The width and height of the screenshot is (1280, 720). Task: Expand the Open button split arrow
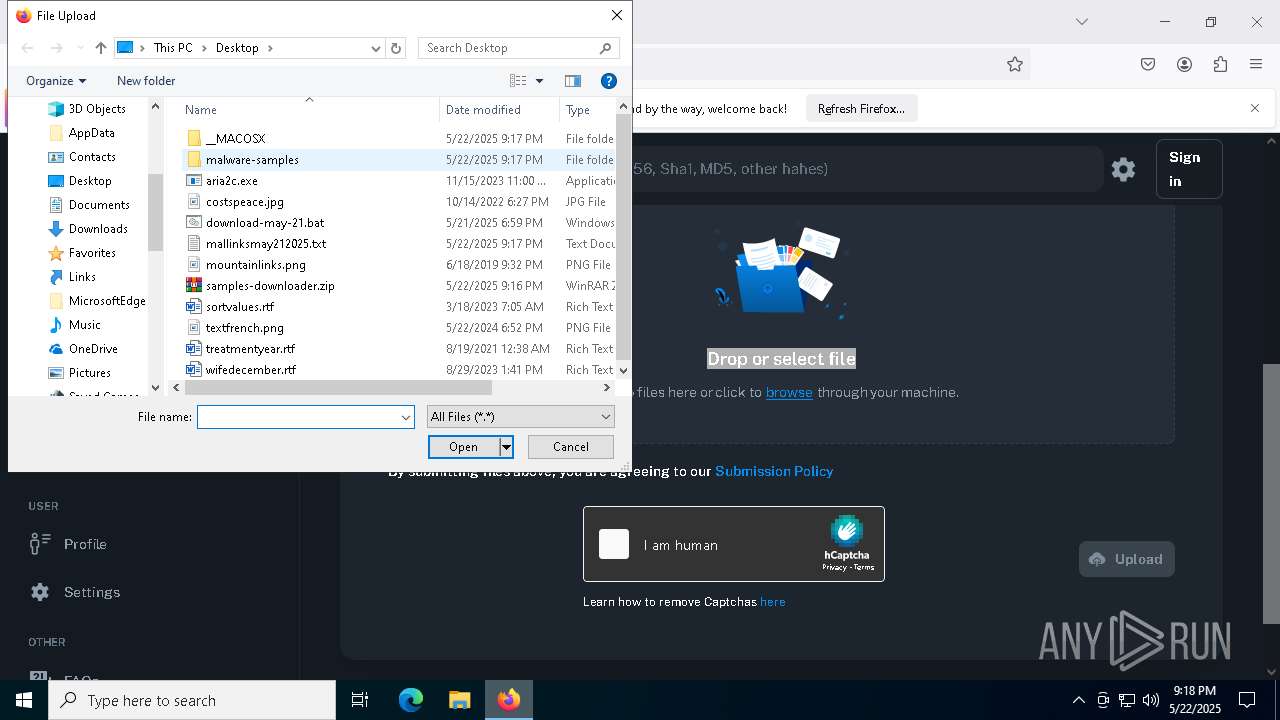click(x=506, y=447)
